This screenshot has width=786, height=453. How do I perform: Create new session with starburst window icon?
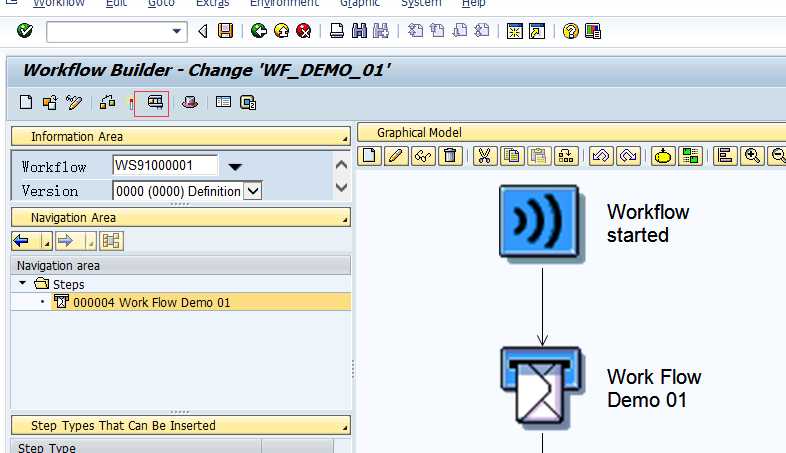click(x=514, y=31)
